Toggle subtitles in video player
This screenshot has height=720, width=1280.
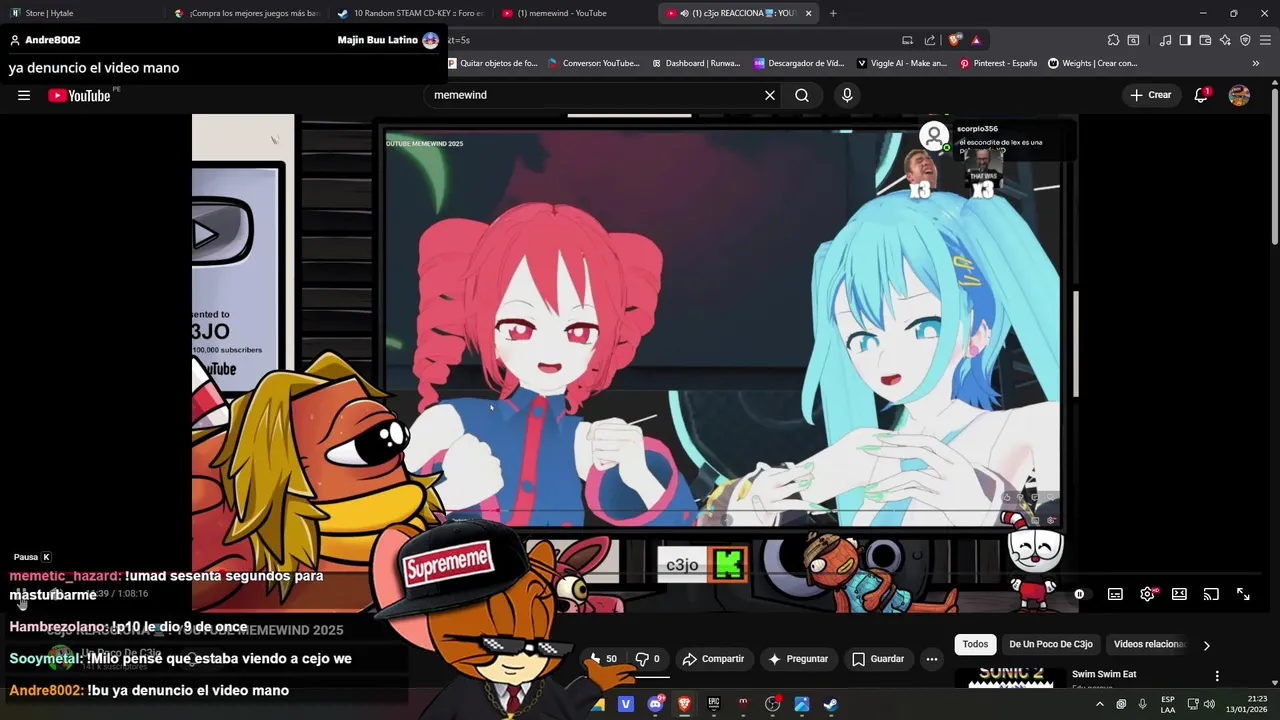[1115, 594]
